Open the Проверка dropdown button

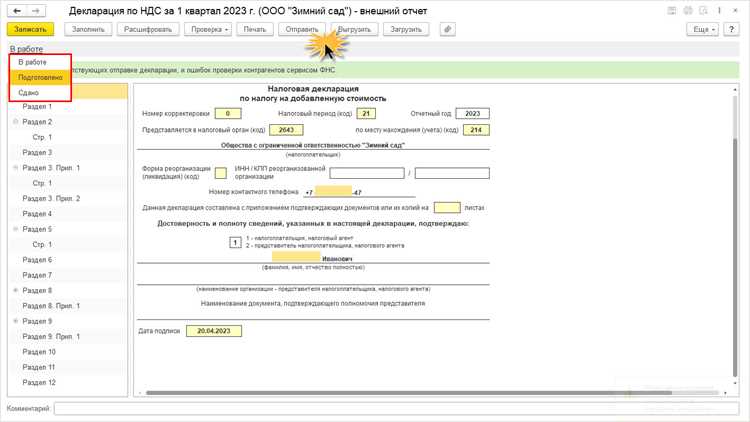pyautogui.click(x=208, y=29)
